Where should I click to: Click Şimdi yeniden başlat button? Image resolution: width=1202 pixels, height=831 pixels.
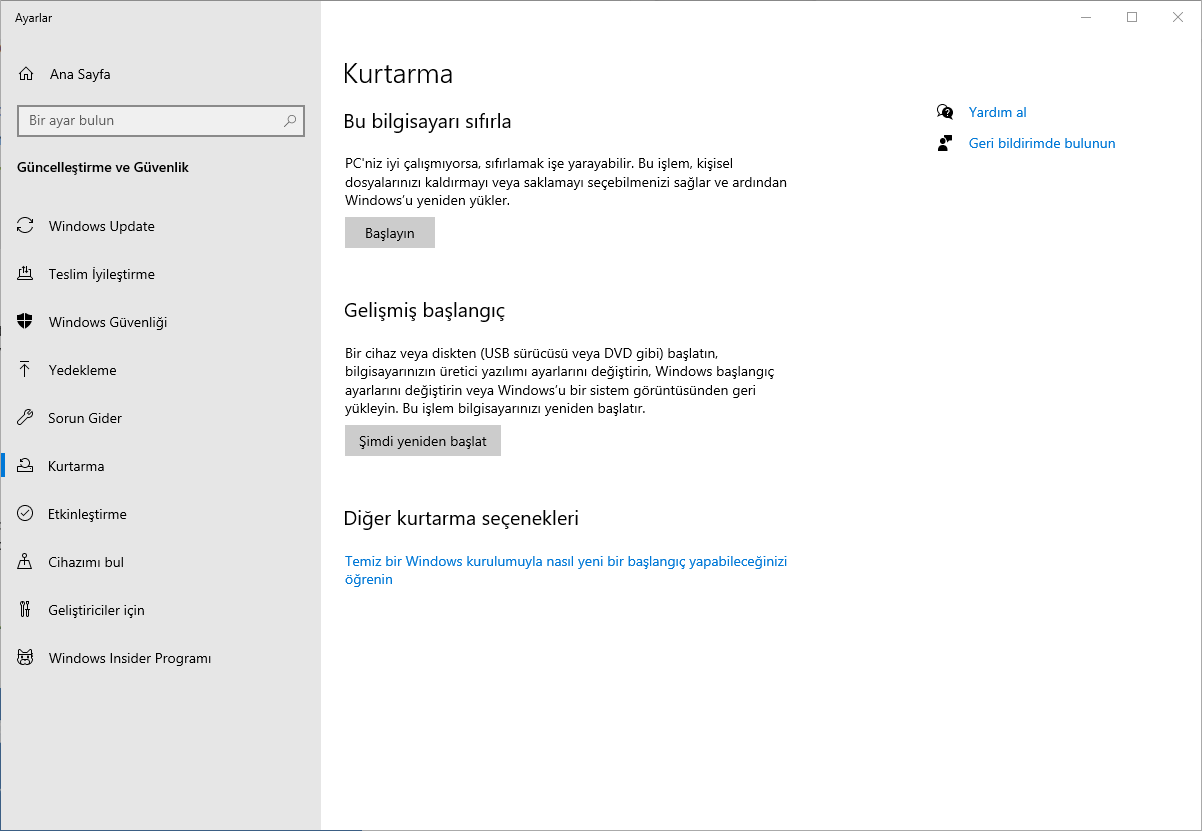point(423,441)
